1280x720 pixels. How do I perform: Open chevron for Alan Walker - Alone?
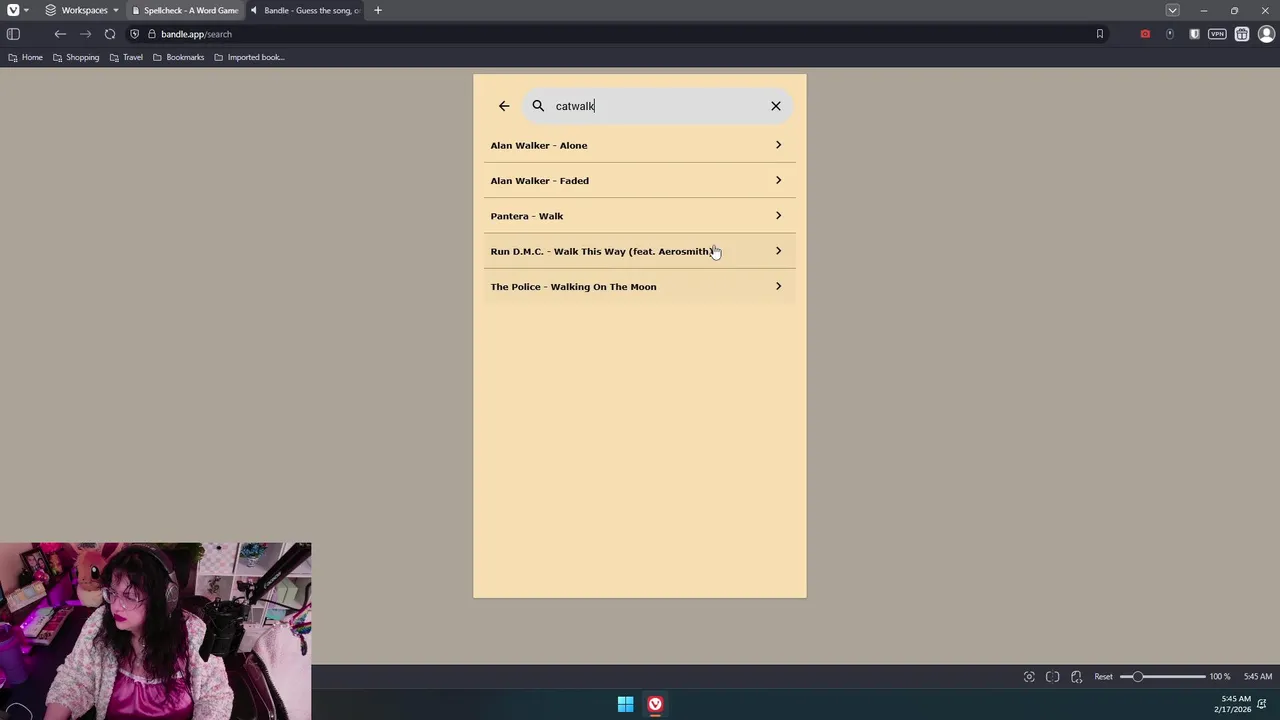click(x=778, y=145)
